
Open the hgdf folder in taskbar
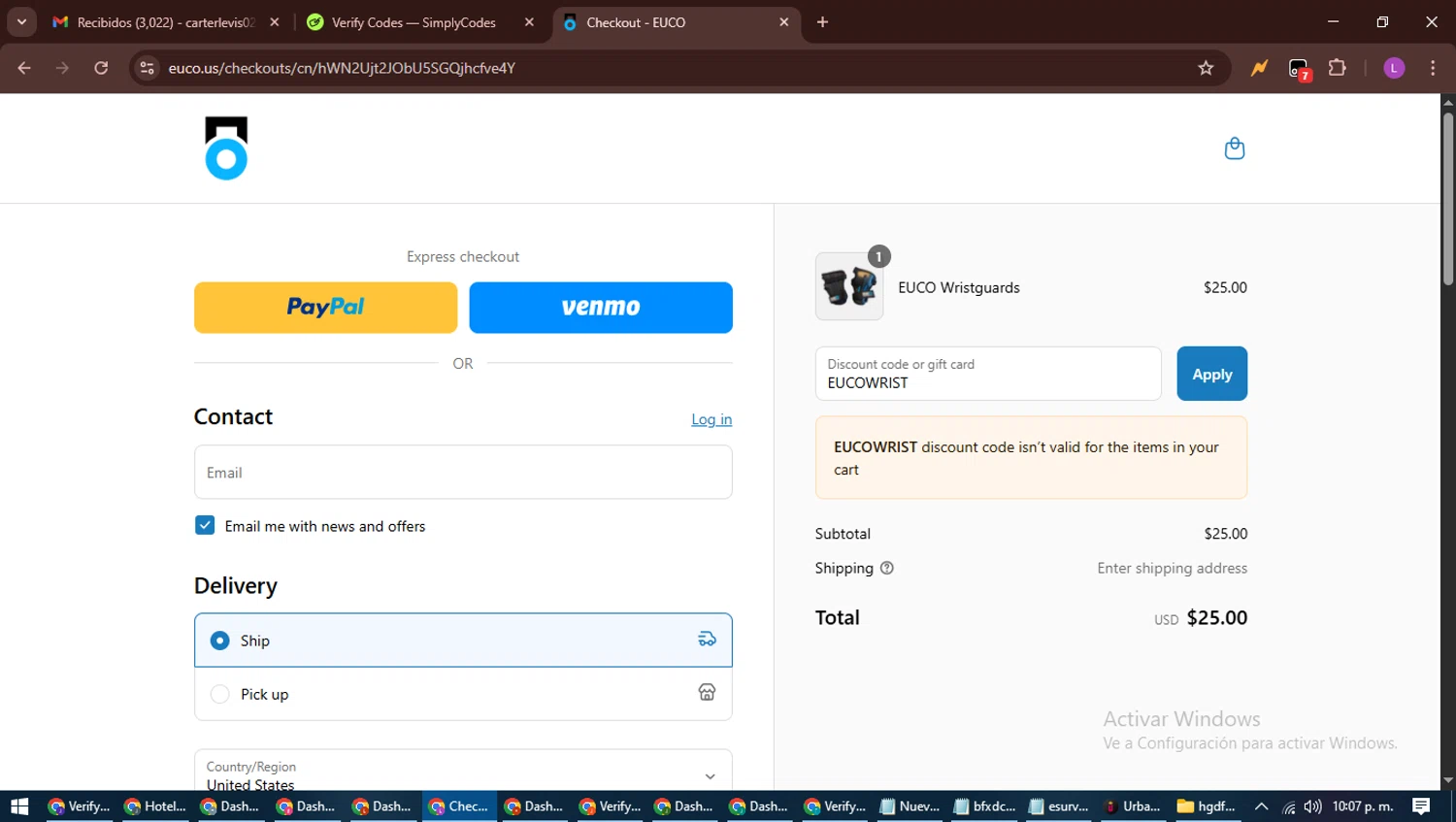coord(1207,806)
